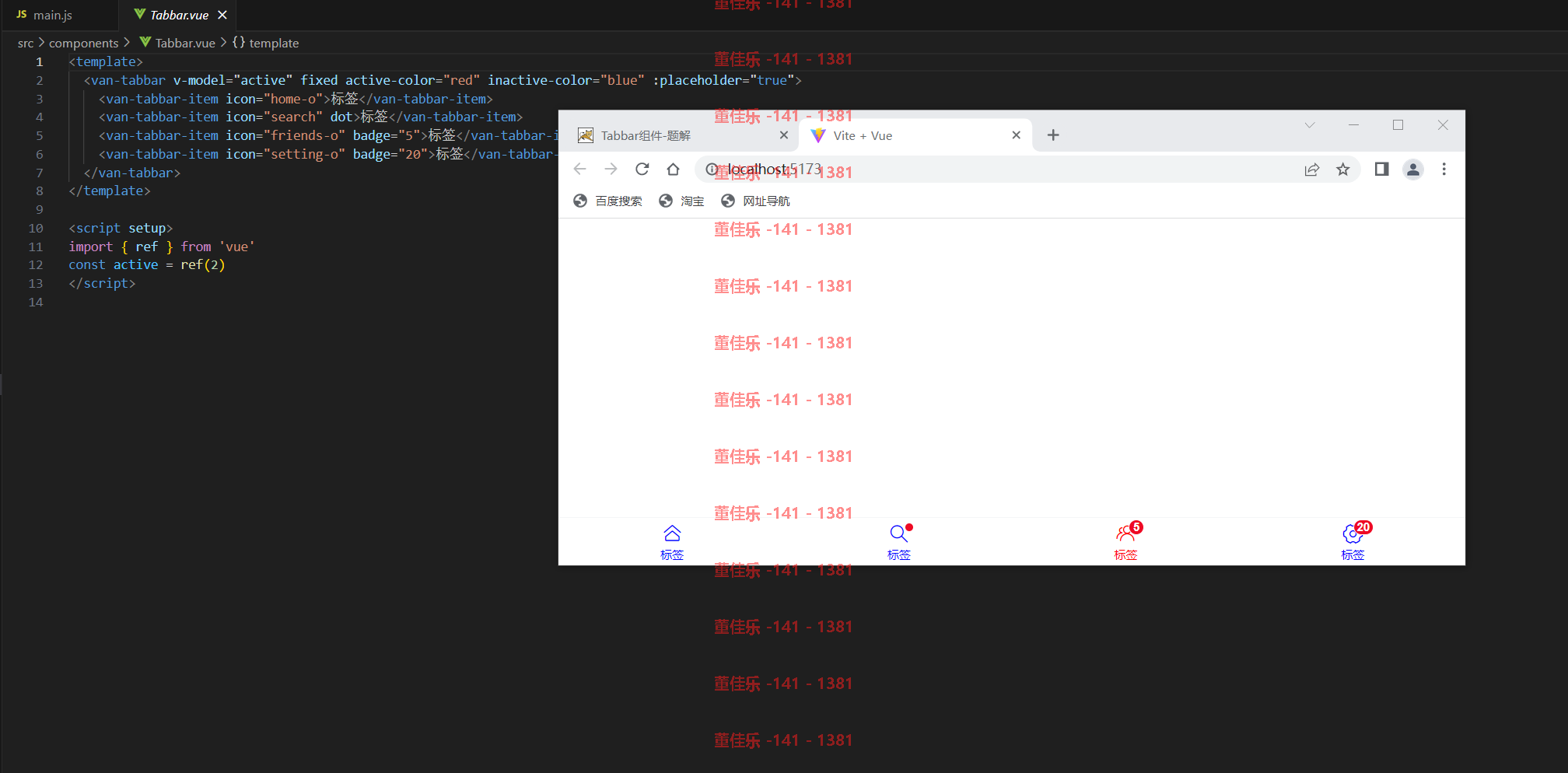Maximize the browser window

[x=1398, y=125]
